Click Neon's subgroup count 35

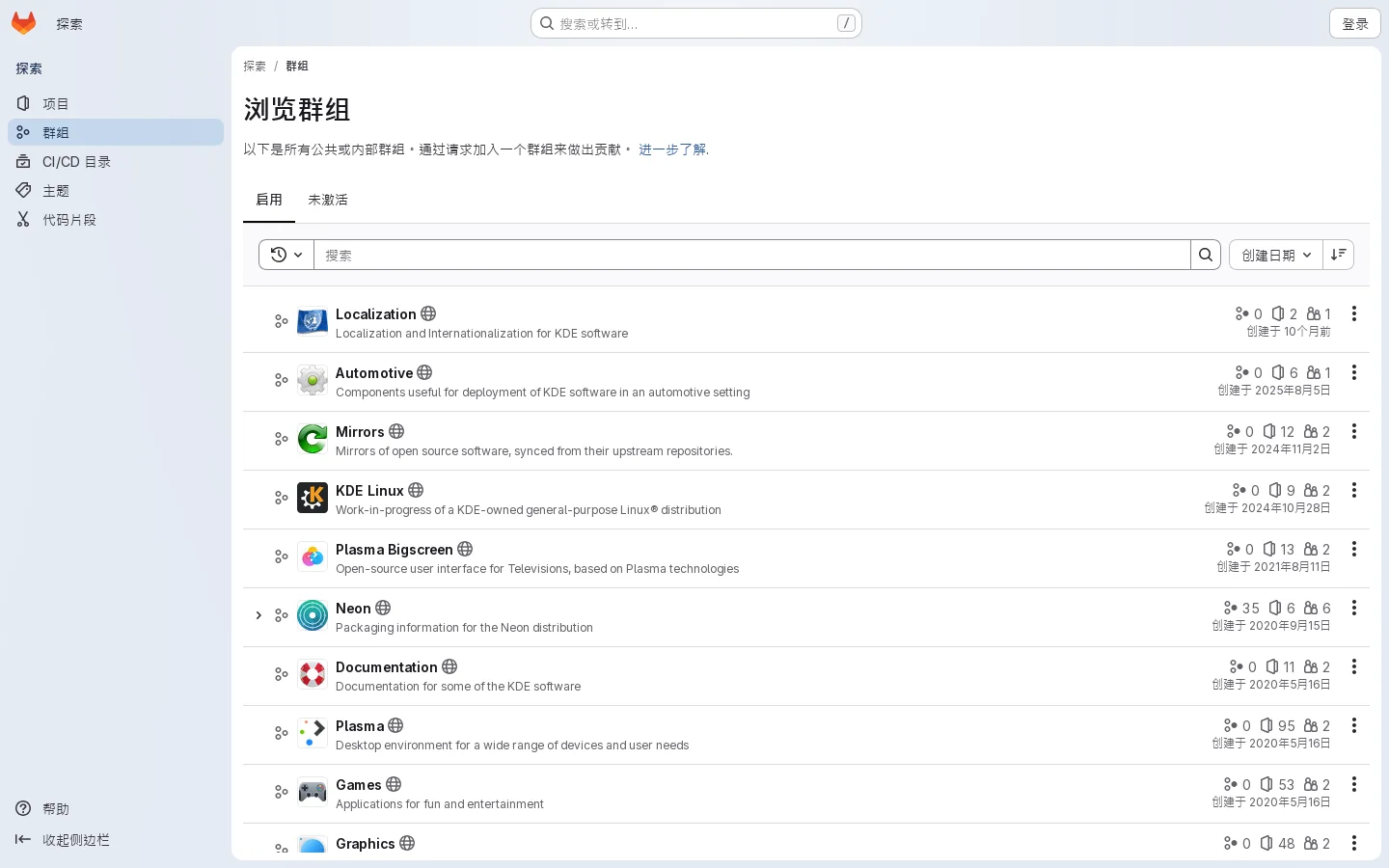pyautogui.click(x=1241, y=609)
